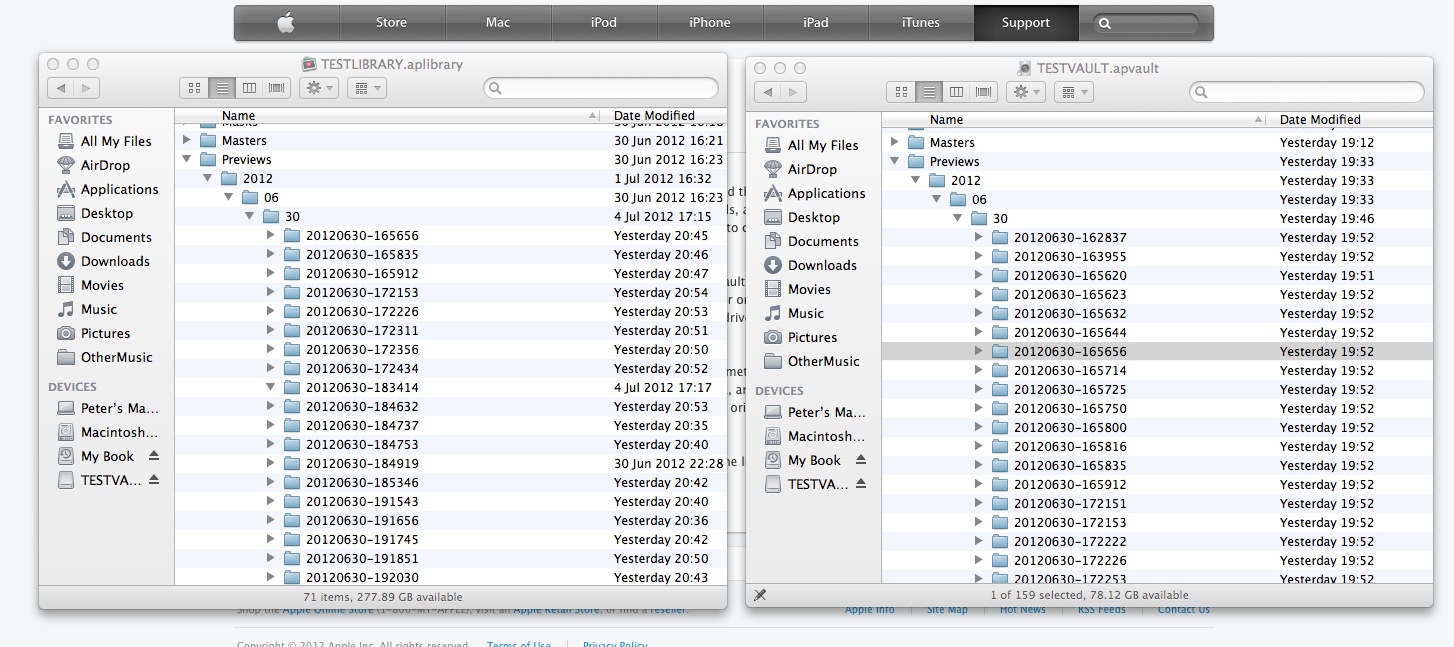Switch TESTLIBRARY window to column view

coord(250,88)
